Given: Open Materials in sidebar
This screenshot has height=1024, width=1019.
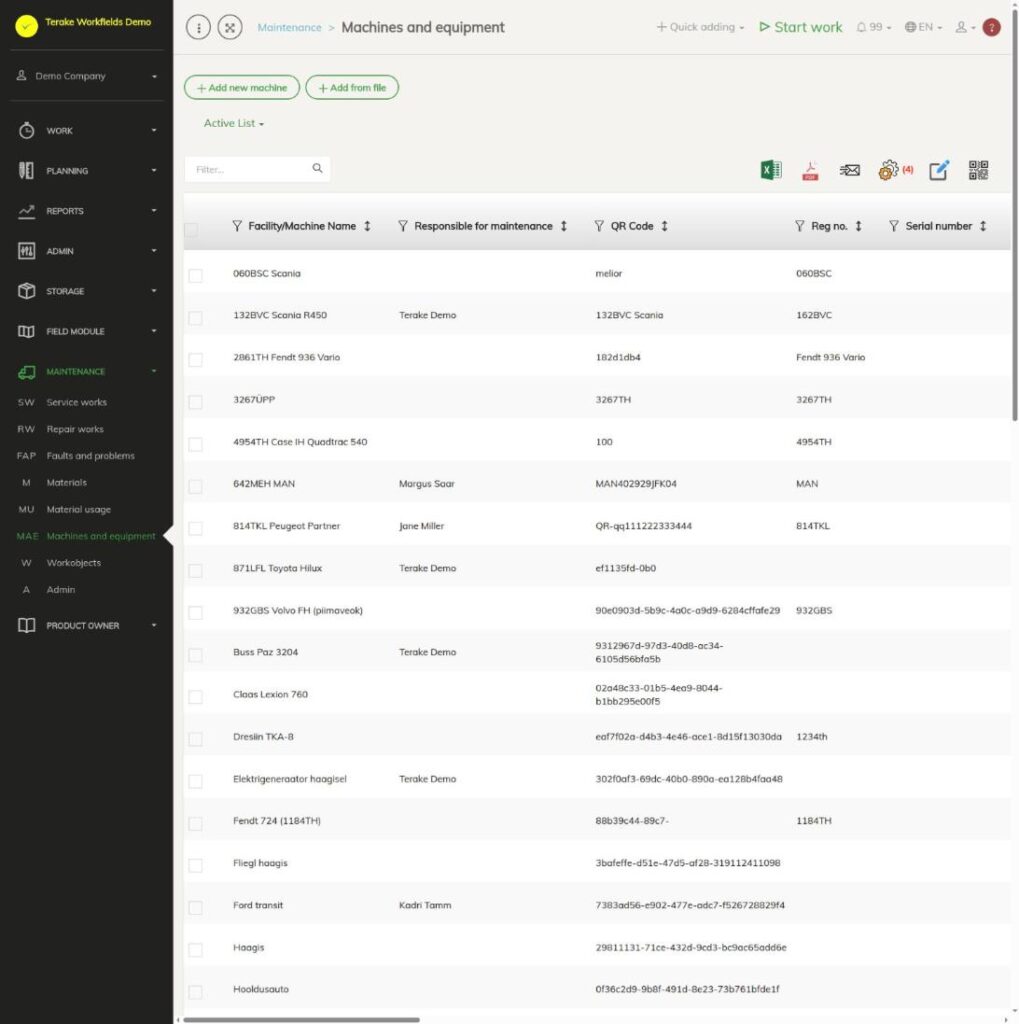Looking at the screenshot, I should pyautogui.click(x=67, y=483).
